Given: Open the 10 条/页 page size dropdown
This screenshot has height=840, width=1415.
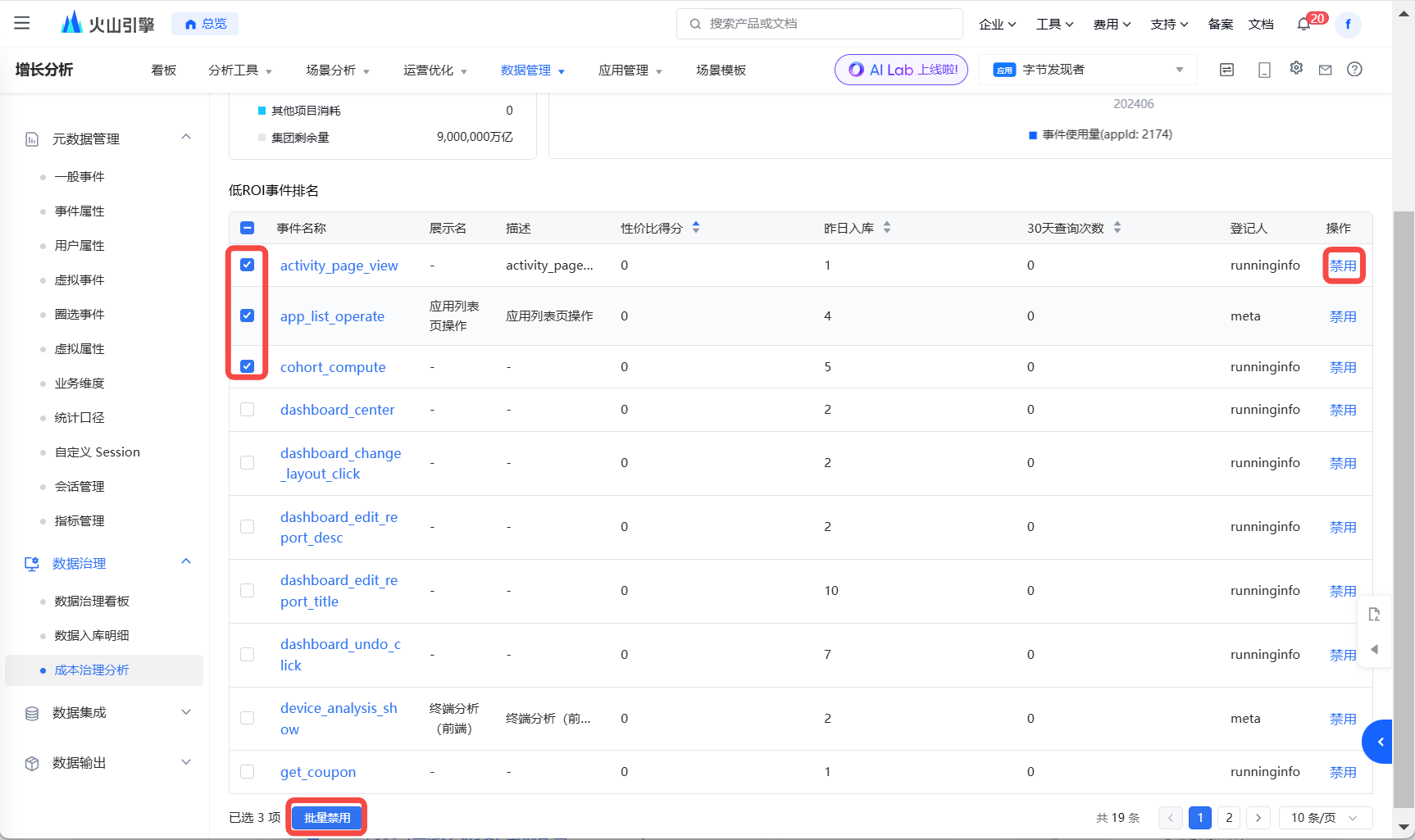Looking at the screenshot, I should pyautogui.click(x=1326, y=818).
